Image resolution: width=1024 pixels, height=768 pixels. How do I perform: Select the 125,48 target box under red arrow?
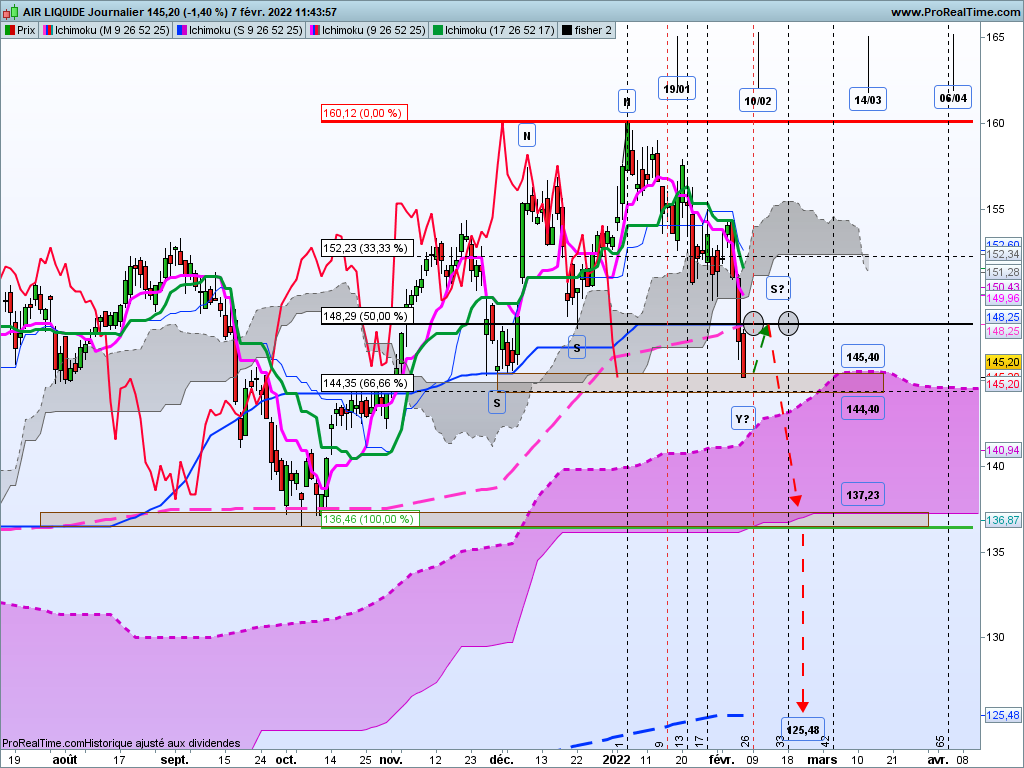pos(803,729)
